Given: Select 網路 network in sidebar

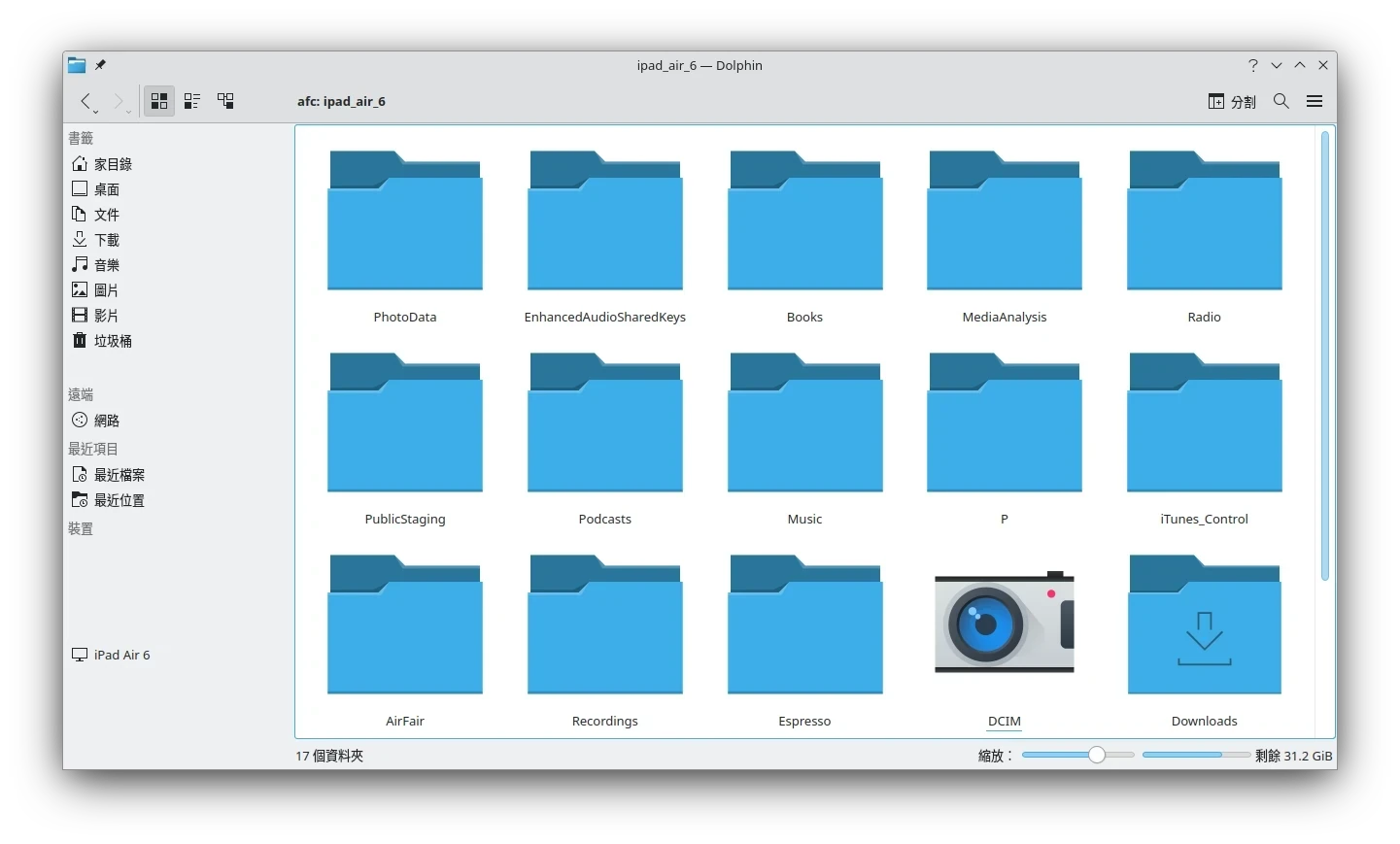Looking at the screenshot, I should click(106, 421).
